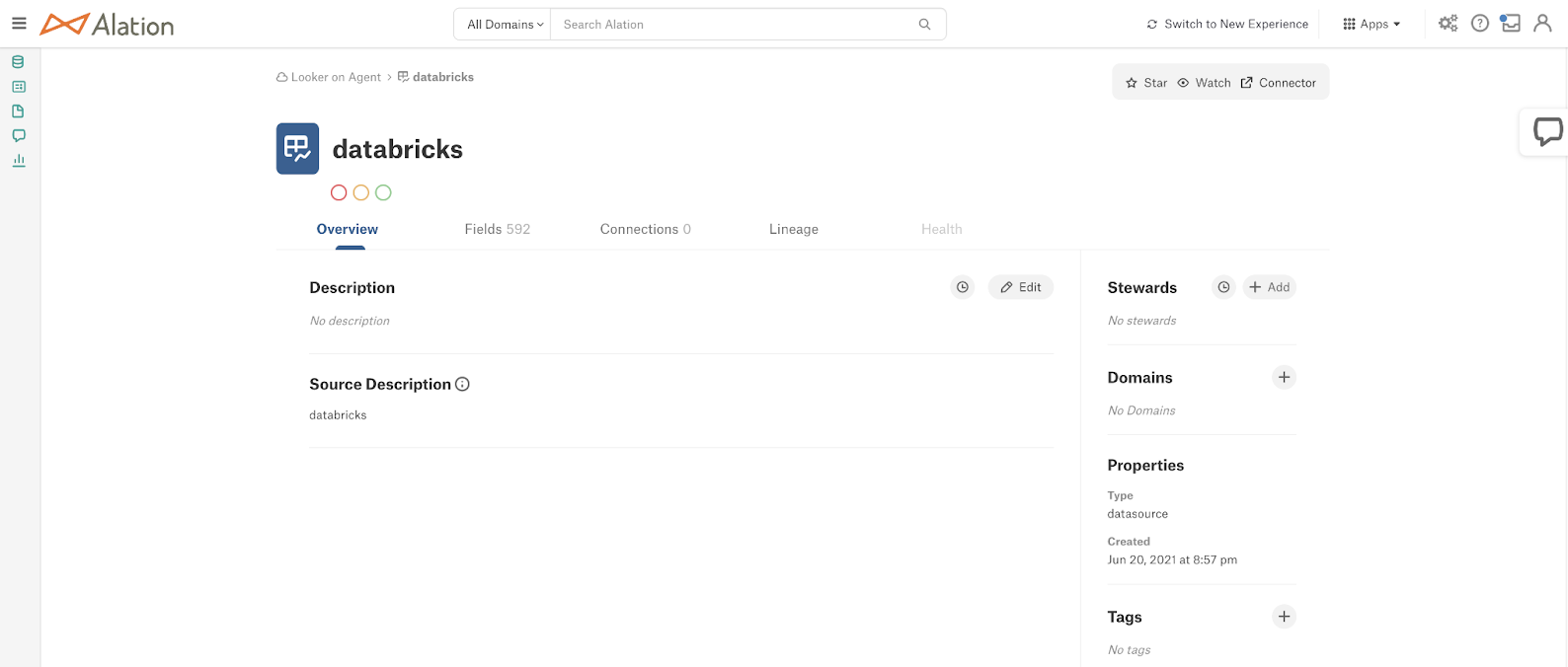Click the 'datasource' type value
Image resolution: width=1568 pixels, height=667 pixels.
[x=1137, y=514]
